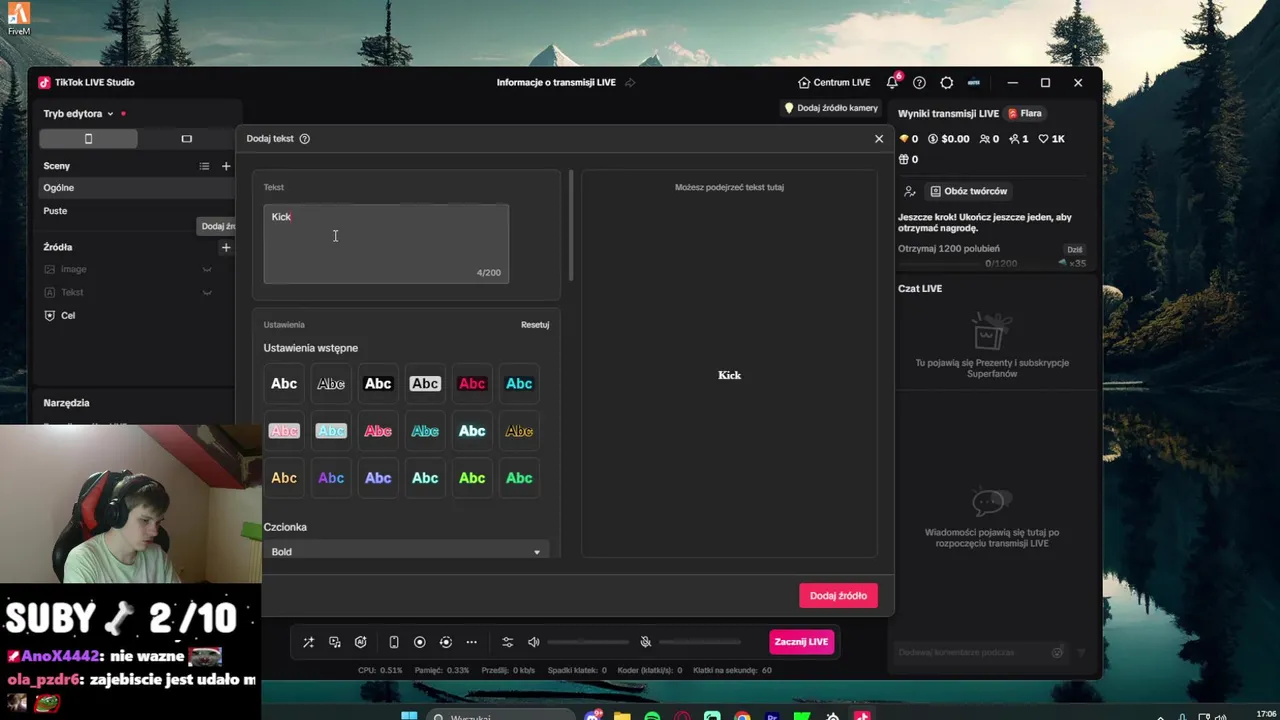Open the audio mixer sliders icon
The height and width of the screenshot is (720, 1280).
(x=507, y=642)
